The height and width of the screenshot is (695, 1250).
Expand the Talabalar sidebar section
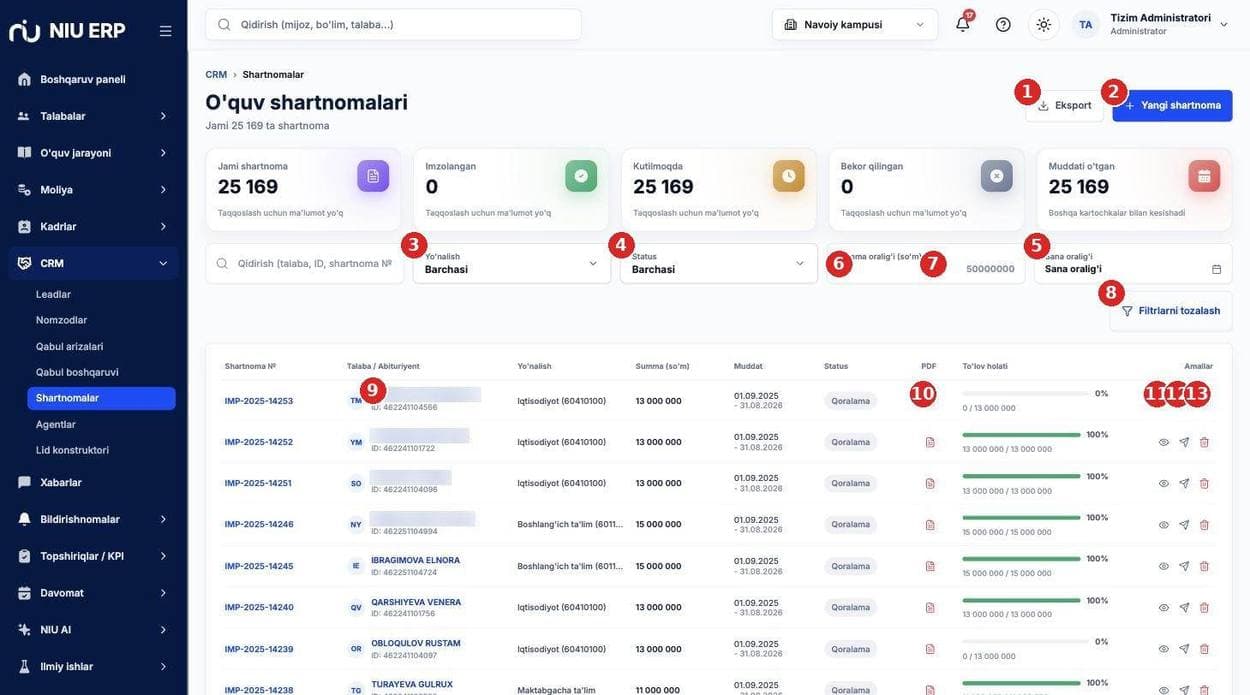click(94, 116)
